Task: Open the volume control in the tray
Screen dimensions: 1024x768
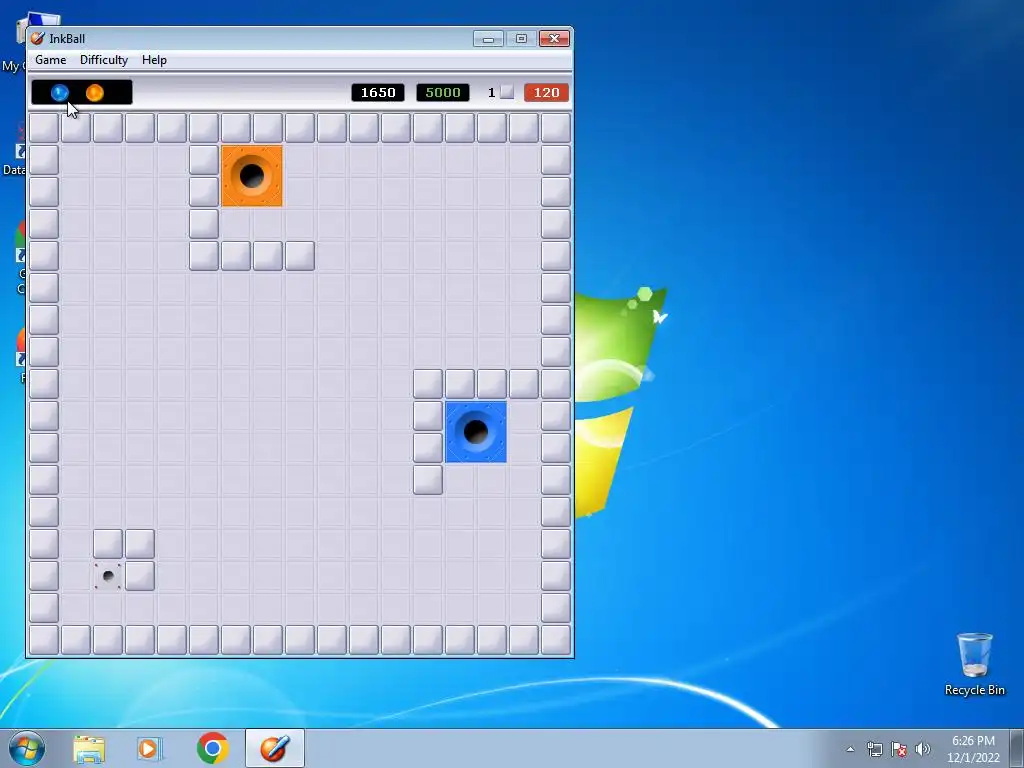Action: point(923,749)
